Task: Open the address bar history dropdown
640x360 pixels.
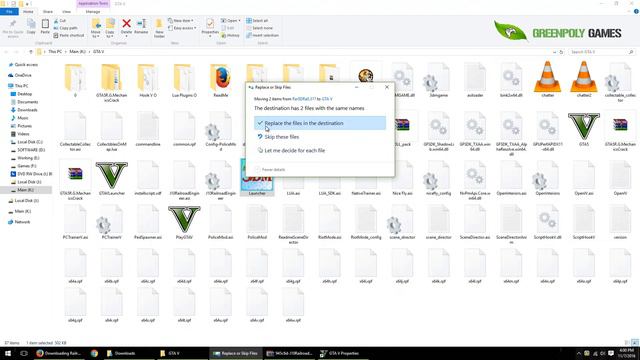Action: [554, 52]
